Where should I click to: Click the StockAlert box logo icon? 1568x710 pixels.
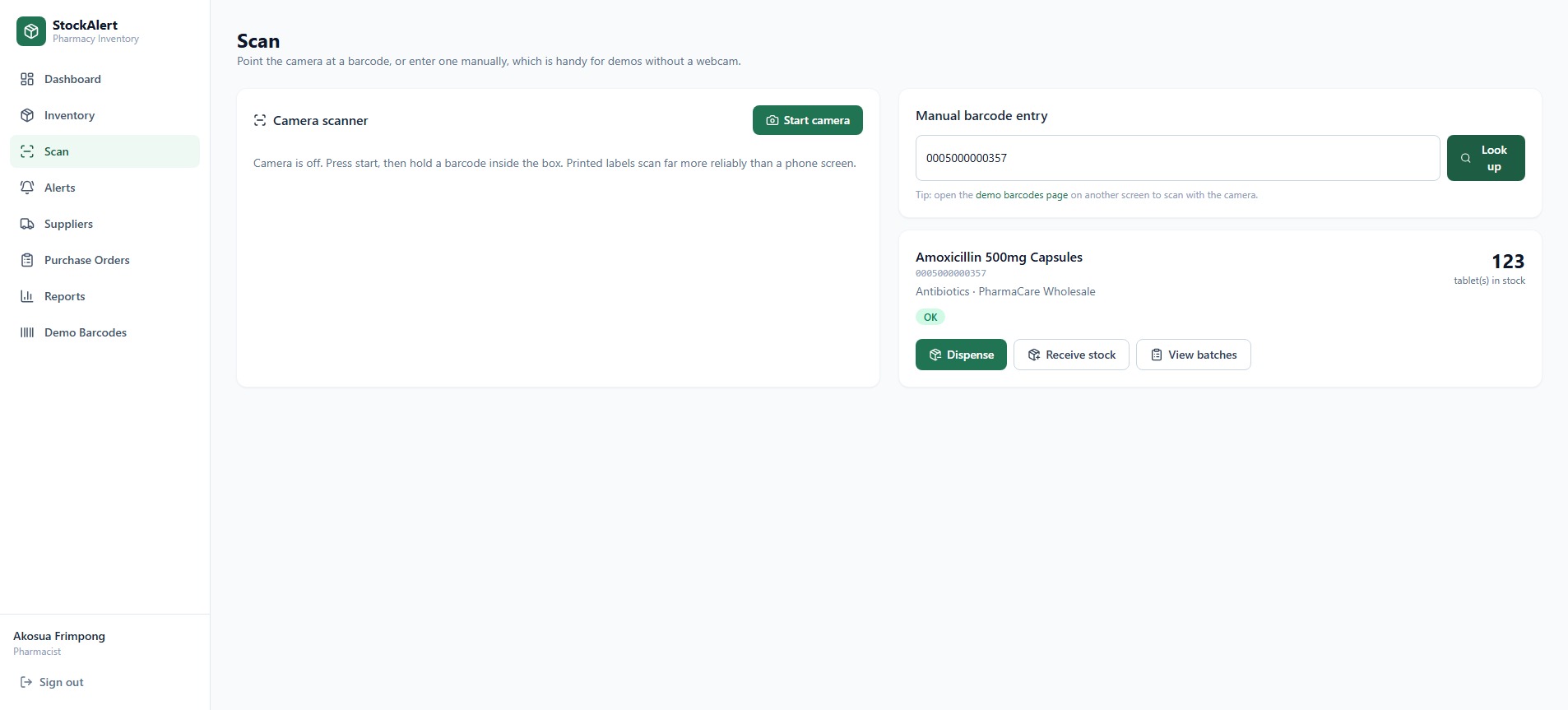click(x=31, y=31)
